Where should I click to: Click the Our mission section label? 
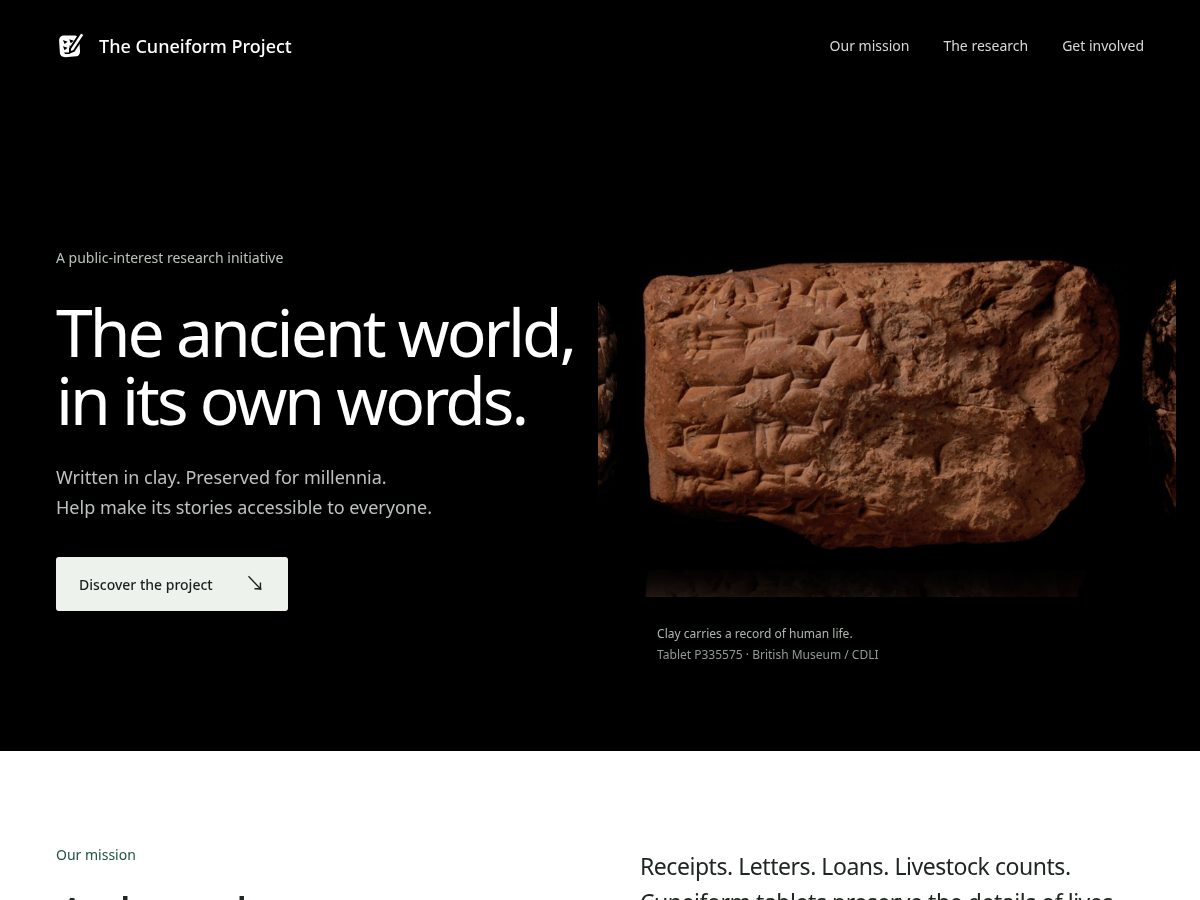(96, 855)
